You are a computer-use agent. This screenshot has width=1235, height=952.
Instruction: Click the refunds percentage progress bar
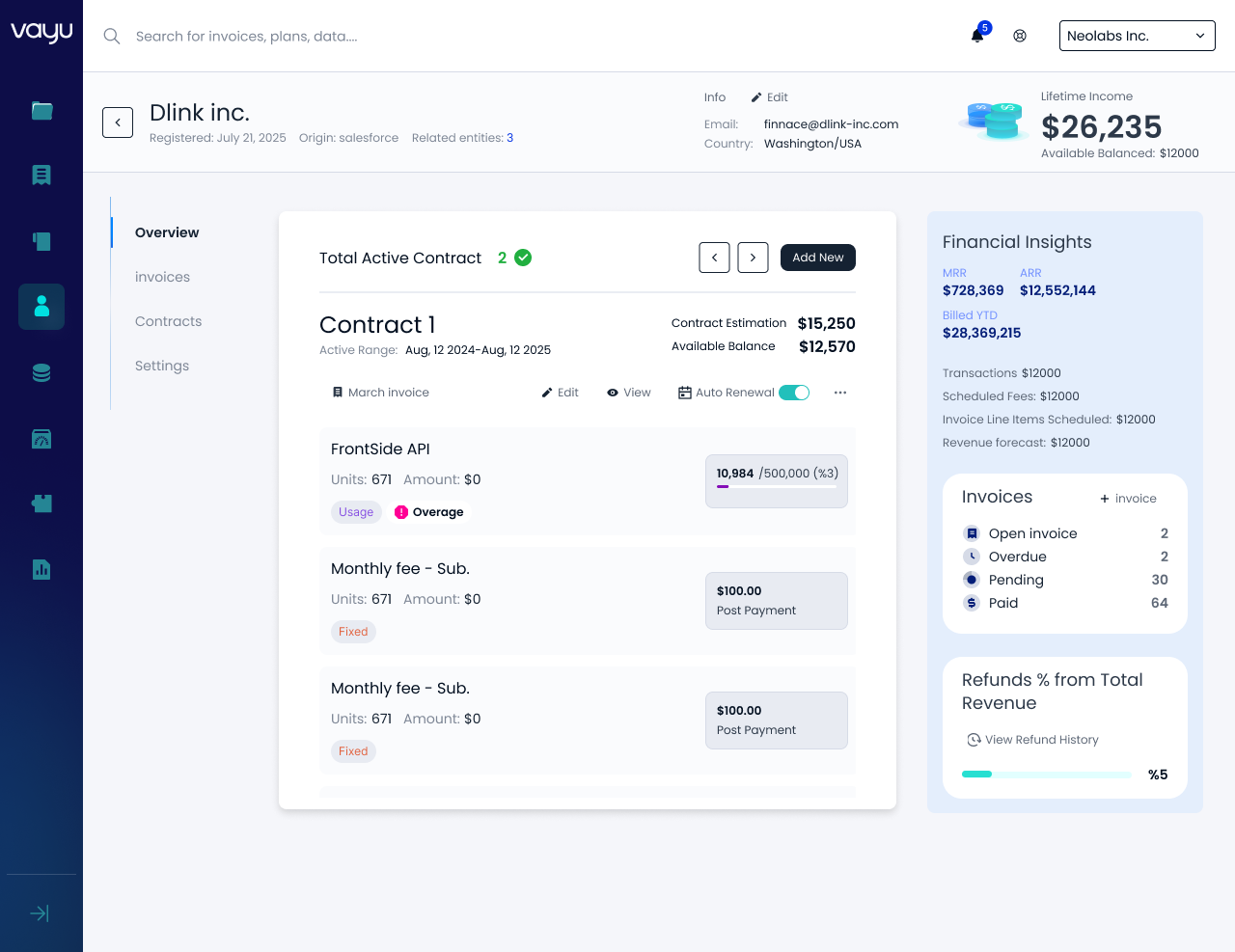point(1046,775)
